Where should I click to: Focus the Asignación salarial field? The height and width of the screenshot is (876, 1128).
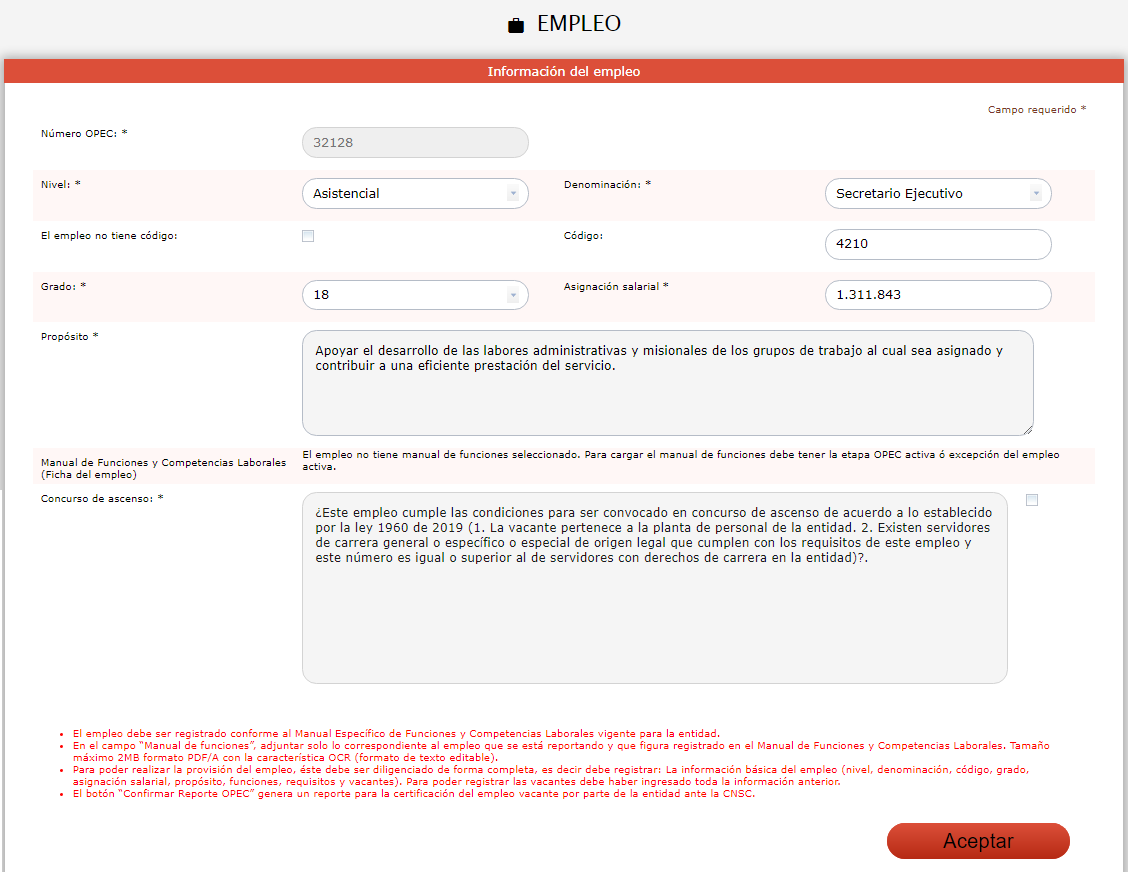pyautogui.click(x=937, y=296)
